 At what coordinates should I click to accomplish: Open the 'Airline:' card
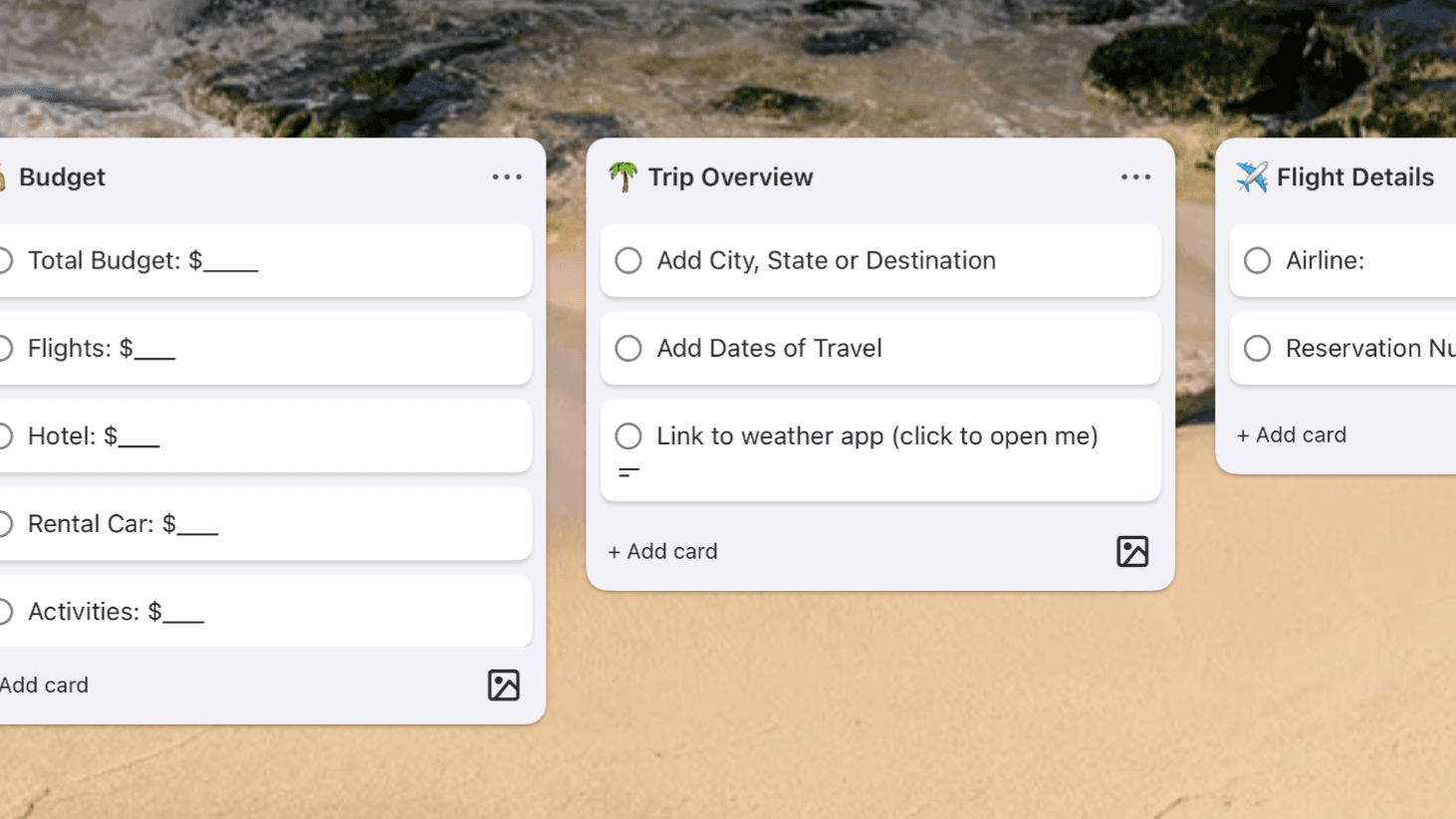1342,261
